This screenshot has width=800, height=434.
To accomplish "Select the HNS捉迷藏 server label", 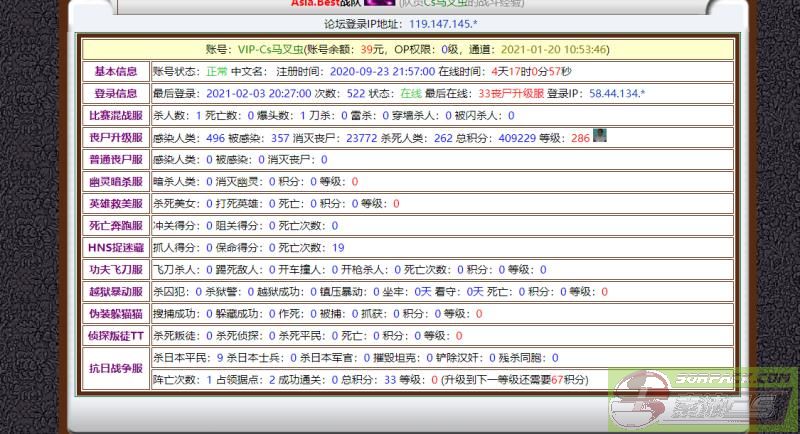I will (115, 248).
